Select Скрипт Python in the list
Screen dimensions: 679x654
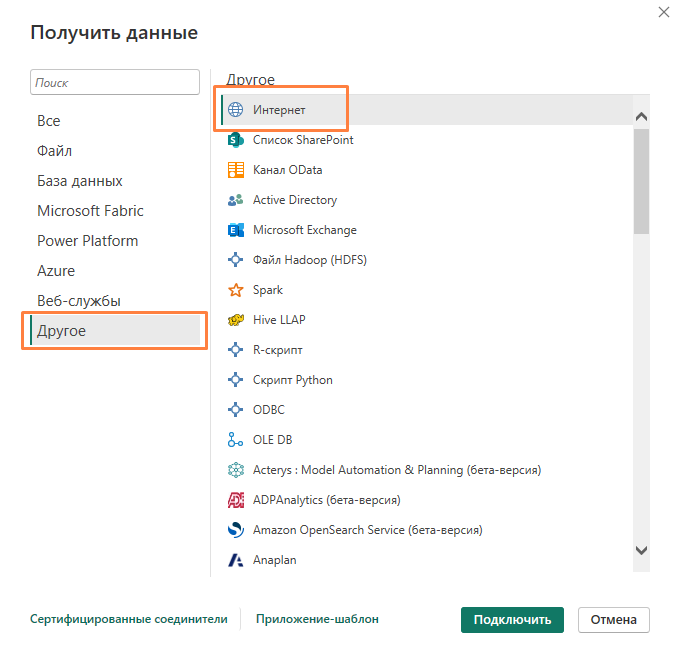click(293, 380)
